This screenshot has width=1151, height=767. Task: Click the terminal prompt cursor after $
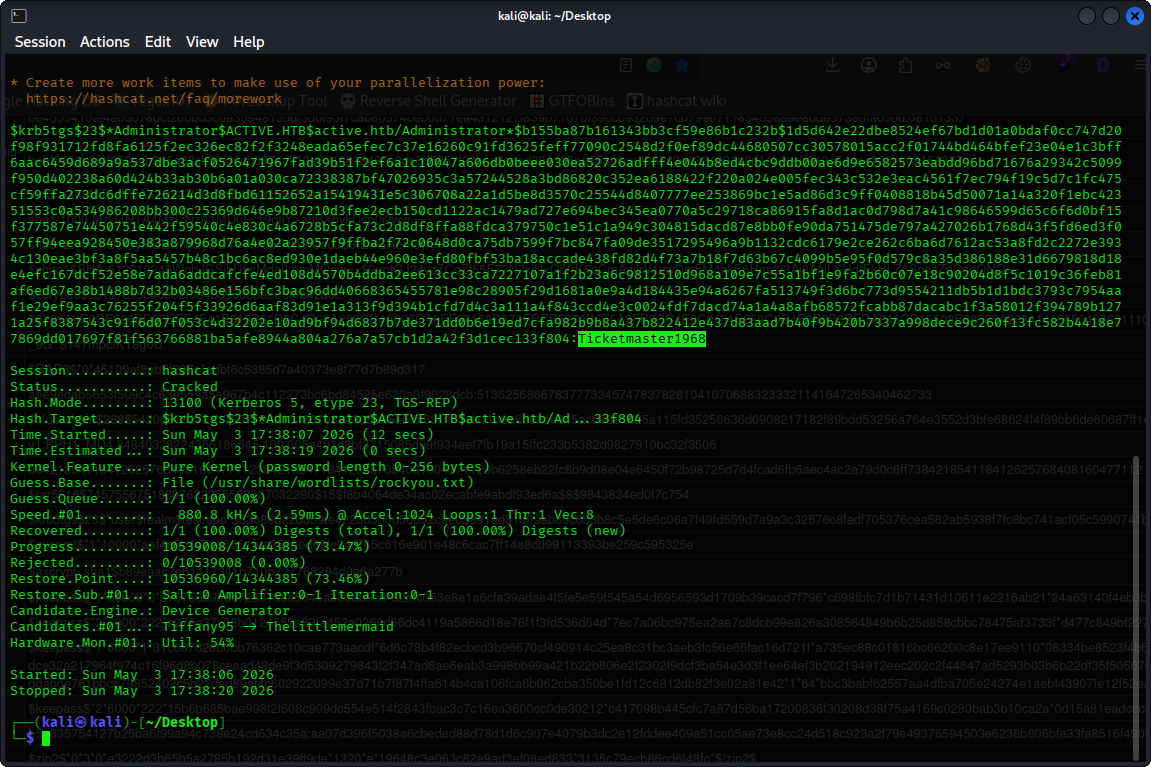point(46,738)
